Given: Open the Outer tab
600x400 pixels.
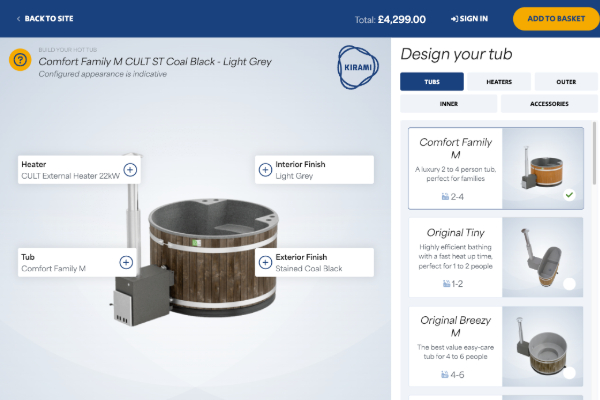Looking at the screenshot, I should point(566,82).
